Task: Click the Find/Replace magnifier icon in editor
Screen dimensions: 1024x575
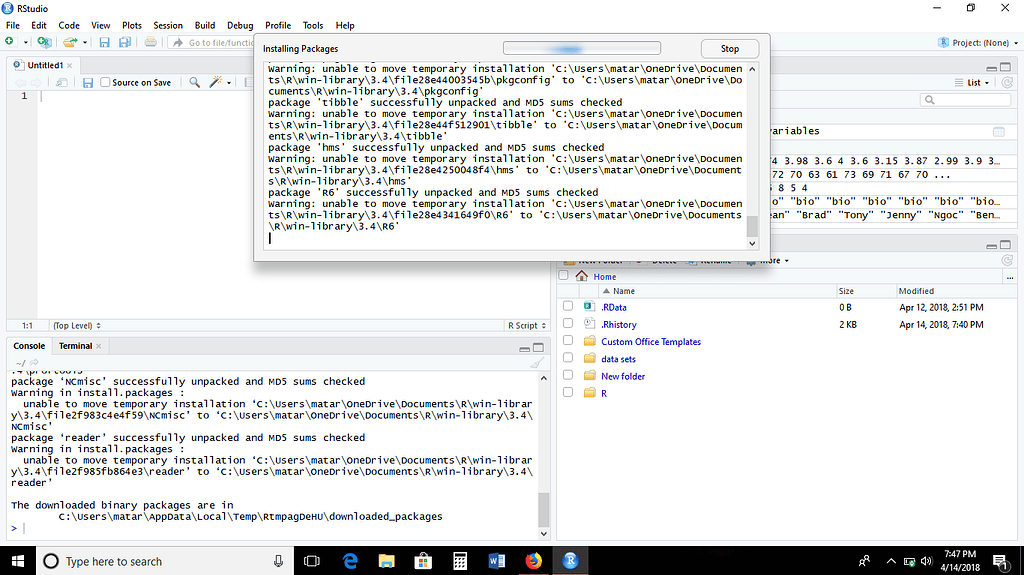Action: tap(194, 82)
